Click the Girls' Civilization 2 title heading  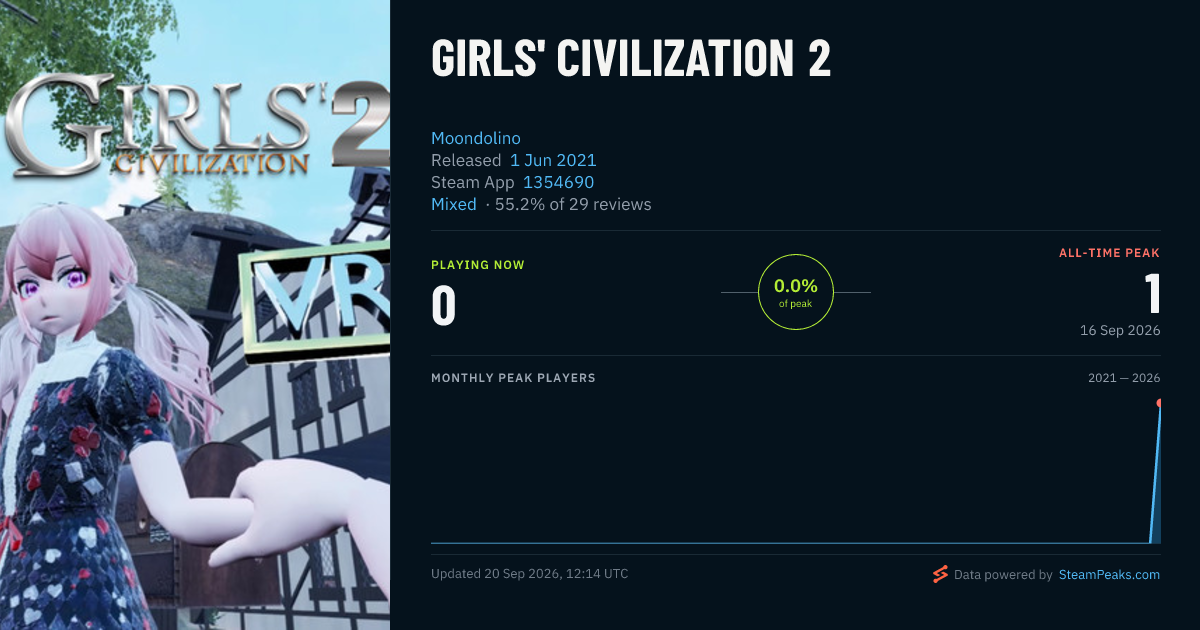(x=631, y=60)
